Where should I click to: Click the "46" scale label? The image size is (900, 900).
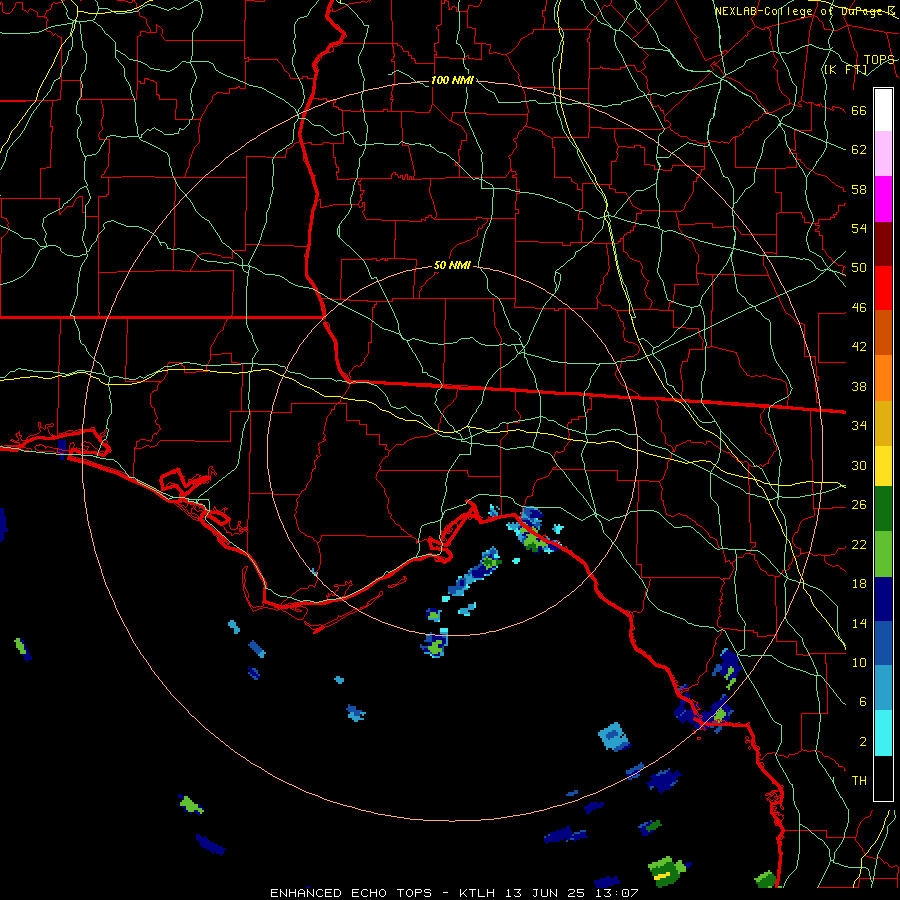(859, 308)
